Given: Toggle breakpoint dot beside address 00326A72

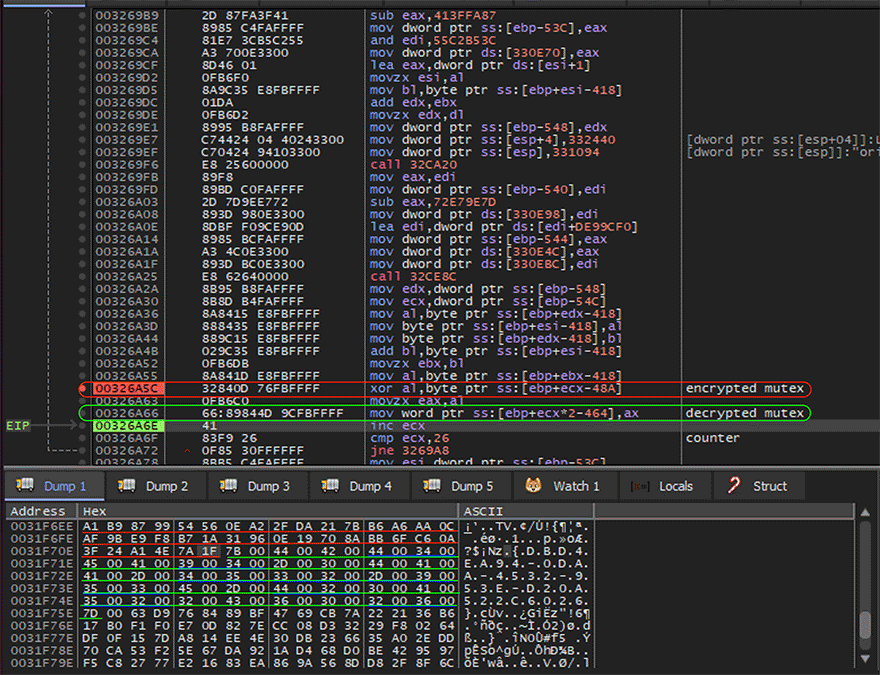Looking at the screenshot, I should pos(82,451).
